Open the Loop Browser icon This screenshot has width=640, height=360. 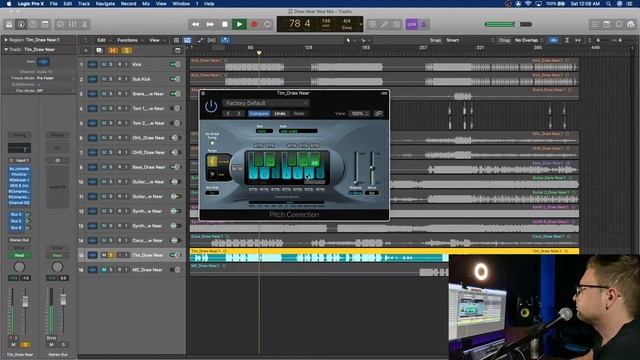619,24
